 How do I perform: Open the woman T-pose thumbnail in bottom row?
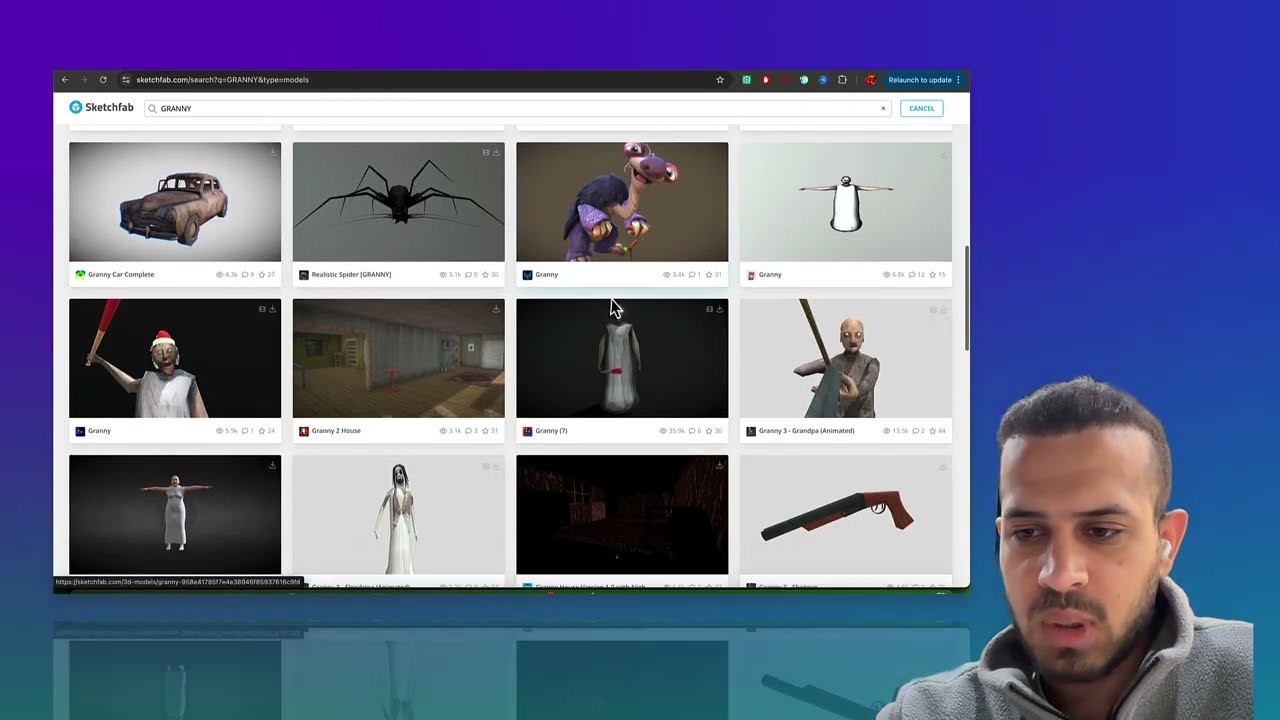175,515
